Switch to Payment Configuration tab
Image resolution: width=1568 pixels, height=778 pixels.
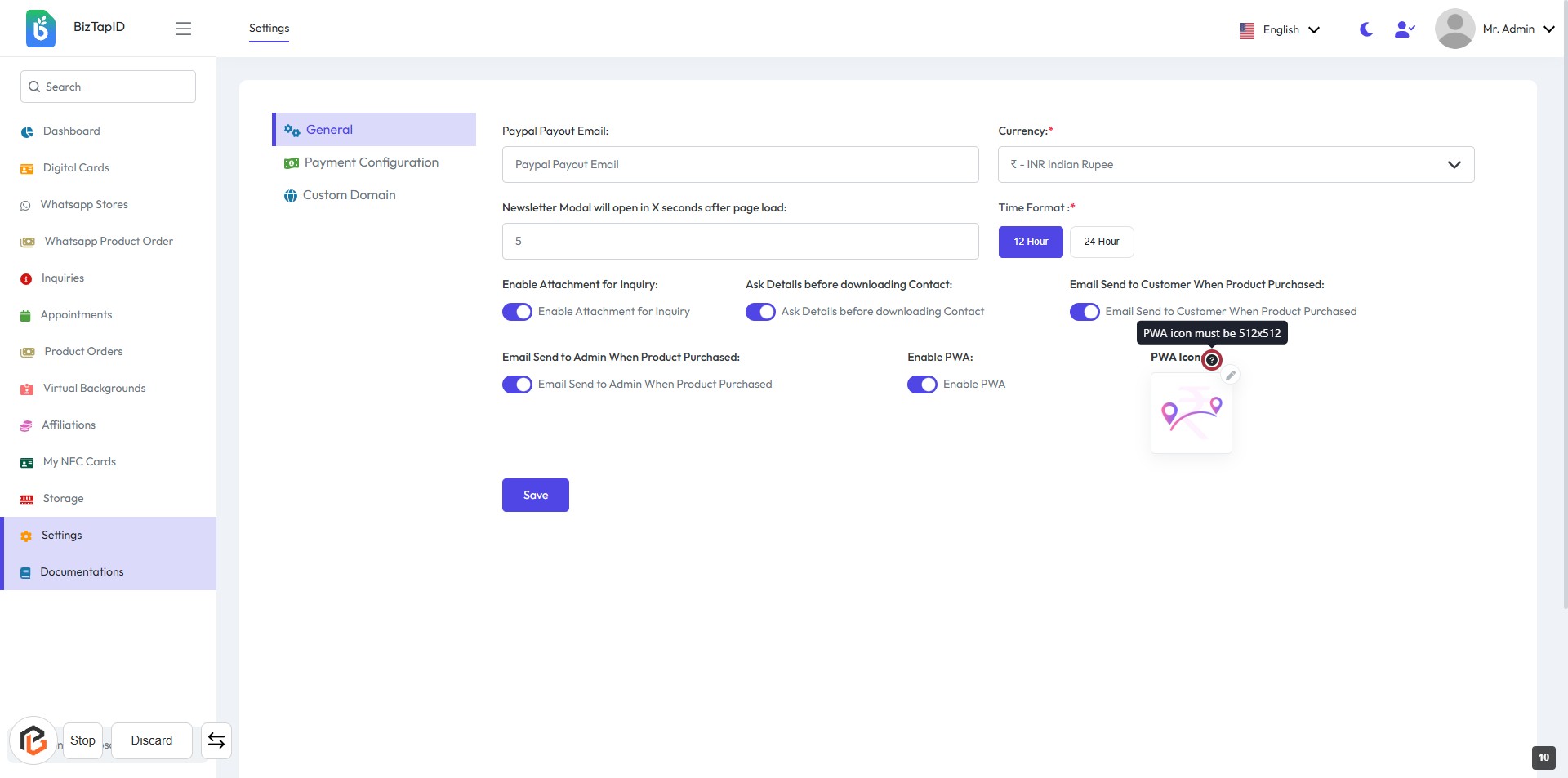pyautogui.click(x=371, y=162)
